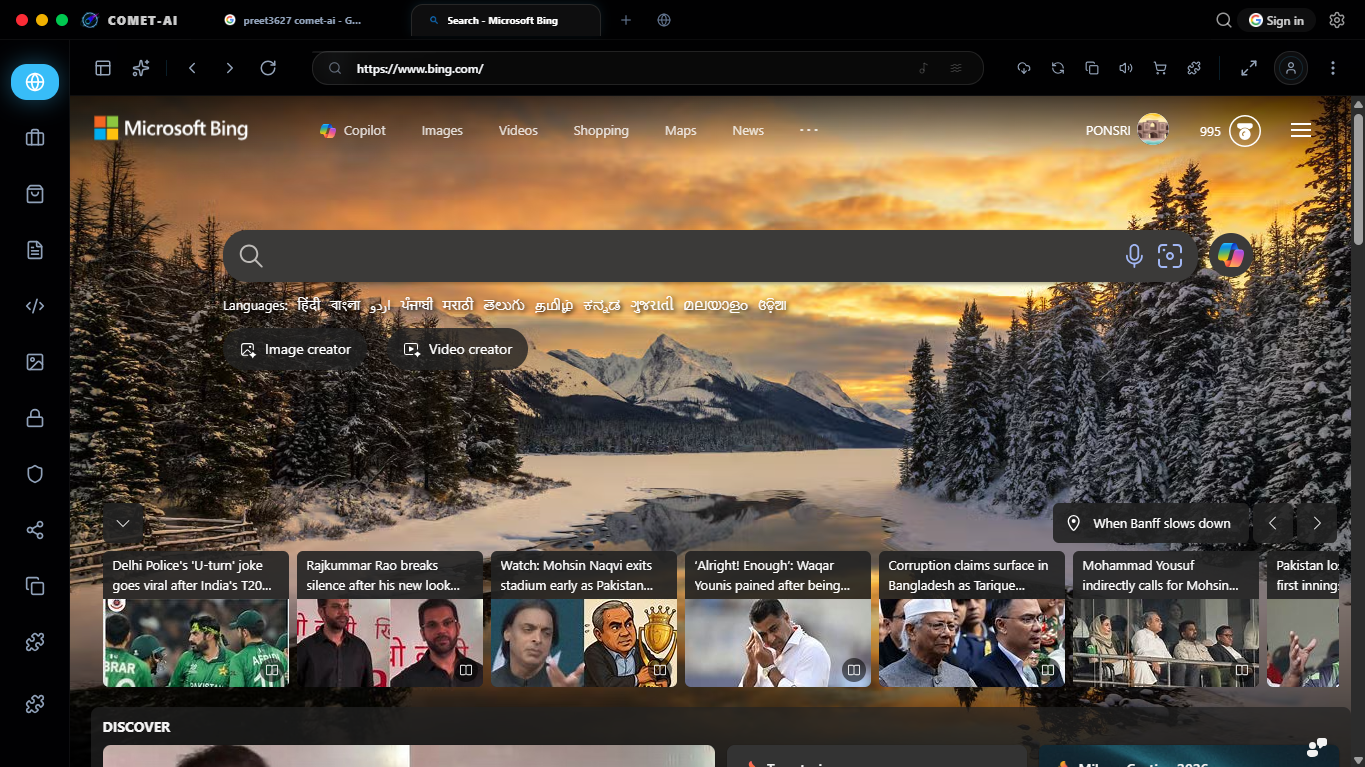This screenshot has height=767, width=1365.
Task: Click the Microsoft Bing logo
Action: click(x=171, y=128)
